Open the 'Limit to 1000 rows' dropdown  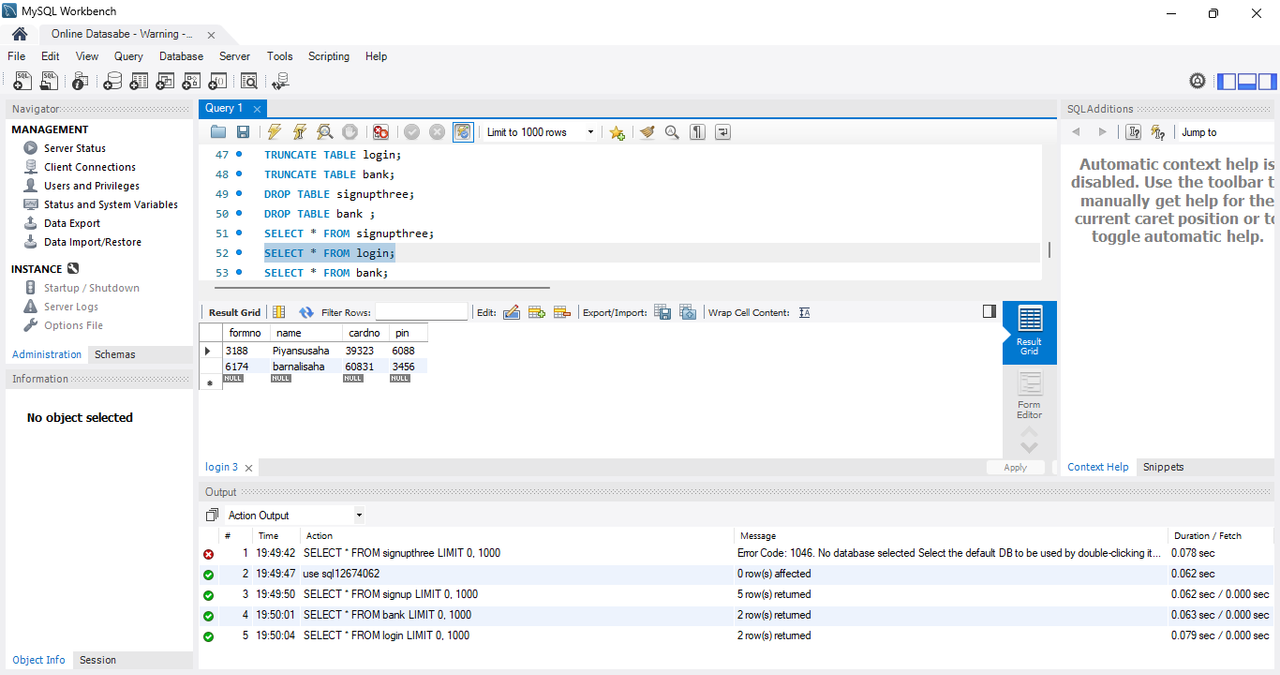point(540,132)
